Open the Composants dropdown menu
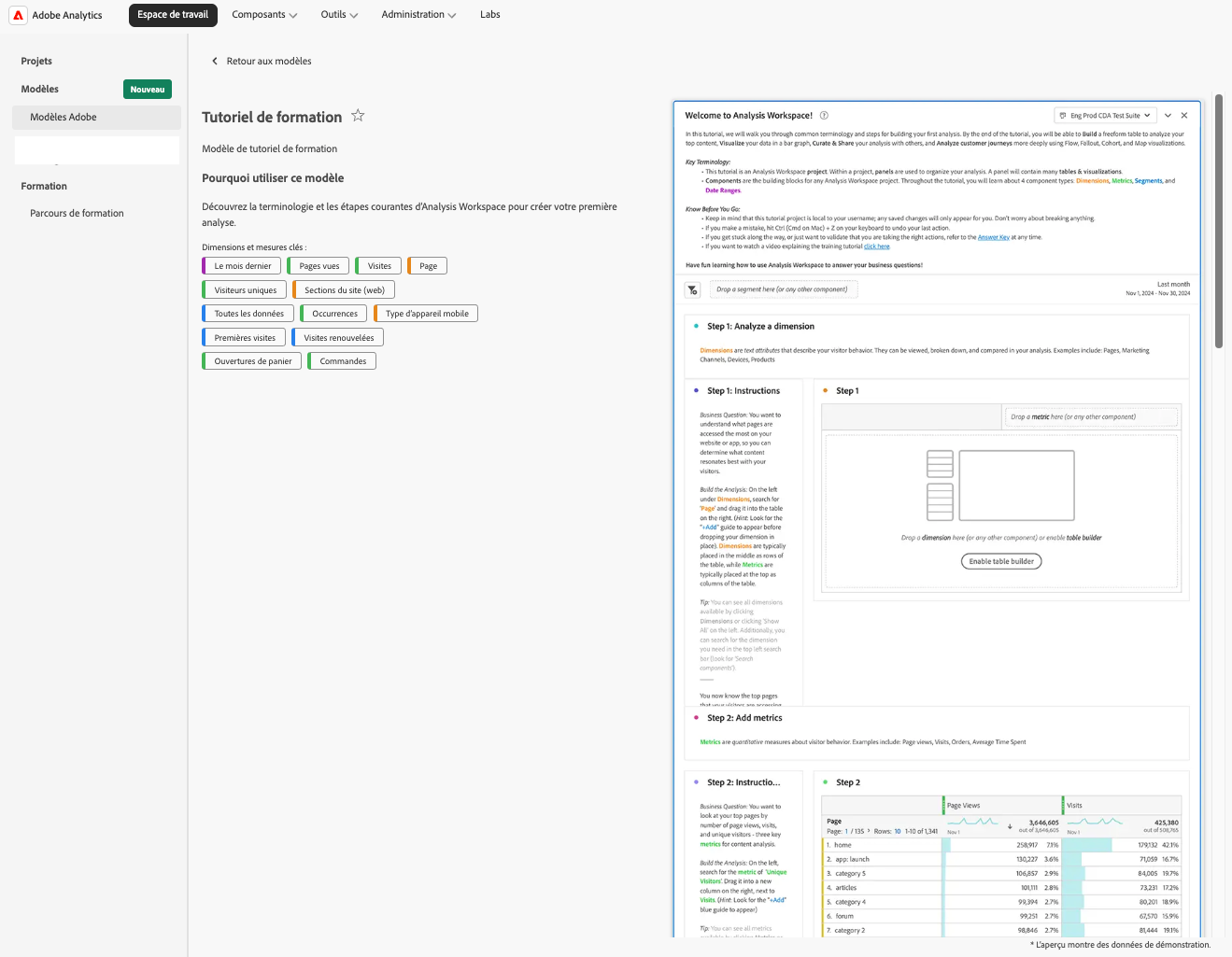Screen dimensions: 1232x957 (264, 15)
